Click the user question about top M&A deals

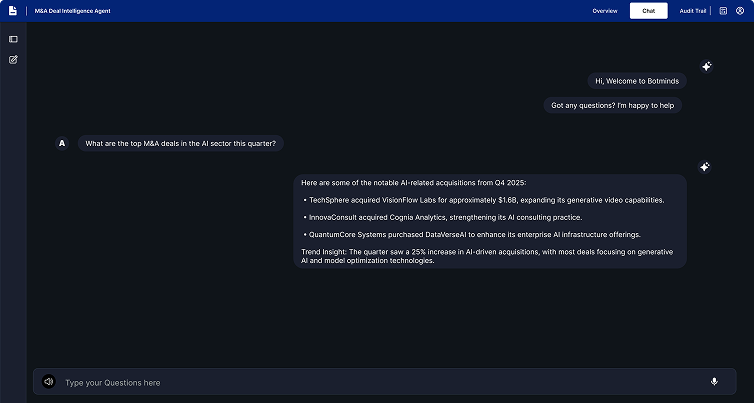[181, 143]
